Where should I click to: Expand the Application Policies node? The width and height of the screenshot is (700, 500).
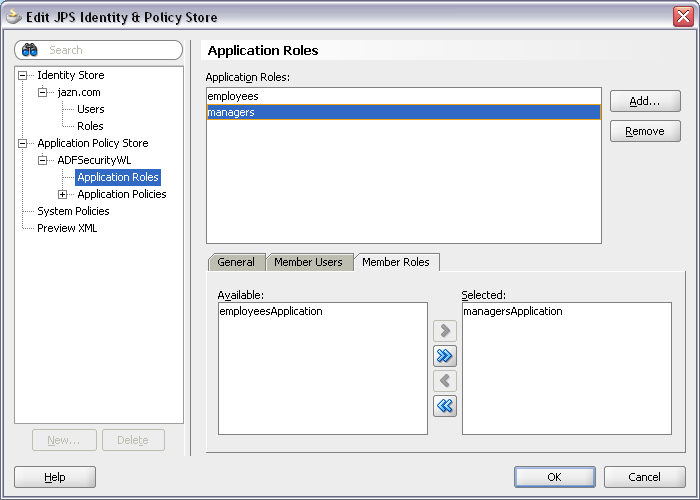tap(62, 194)
